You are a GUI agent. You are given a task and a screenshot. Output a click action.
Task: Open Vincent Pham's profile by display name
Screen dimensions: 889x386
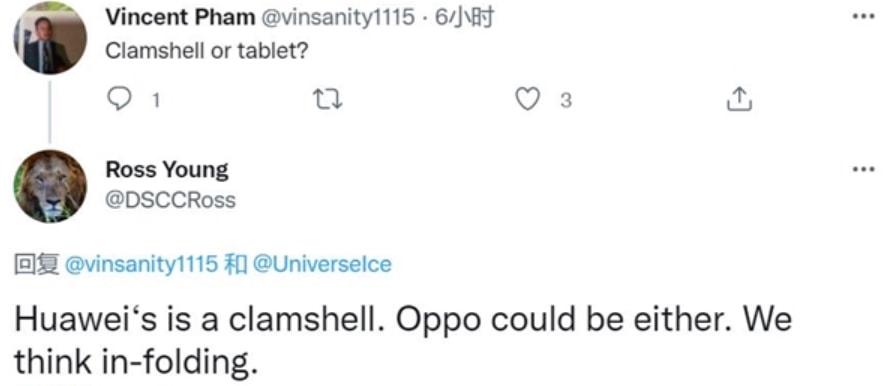coord(180,18)
